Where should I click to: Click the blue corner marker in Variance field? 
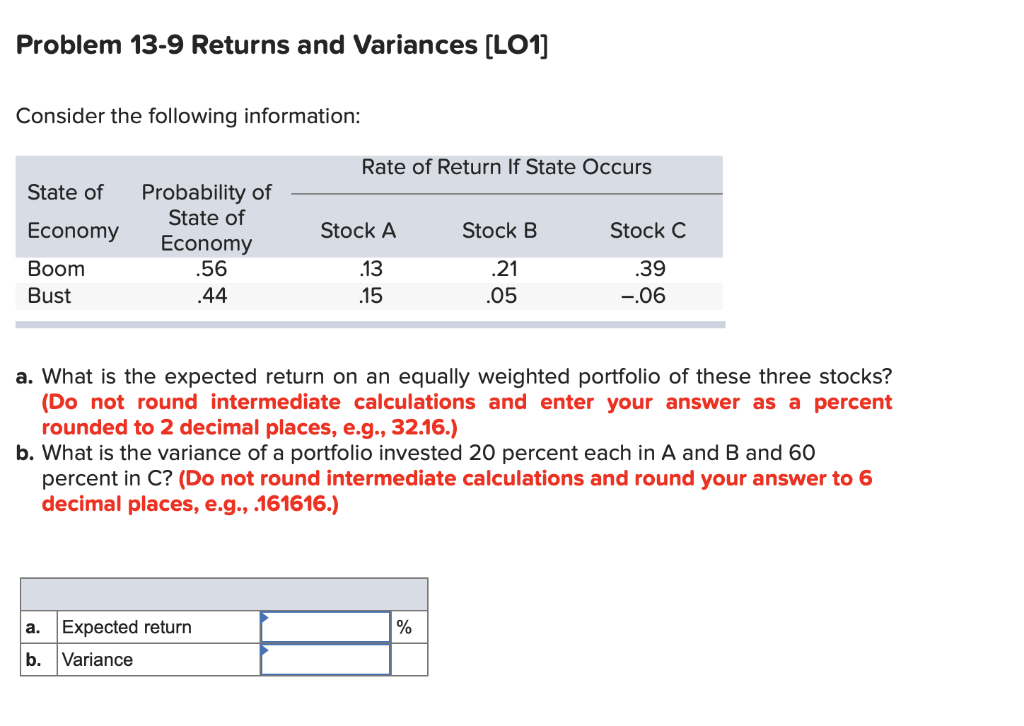tap(265, 649)
